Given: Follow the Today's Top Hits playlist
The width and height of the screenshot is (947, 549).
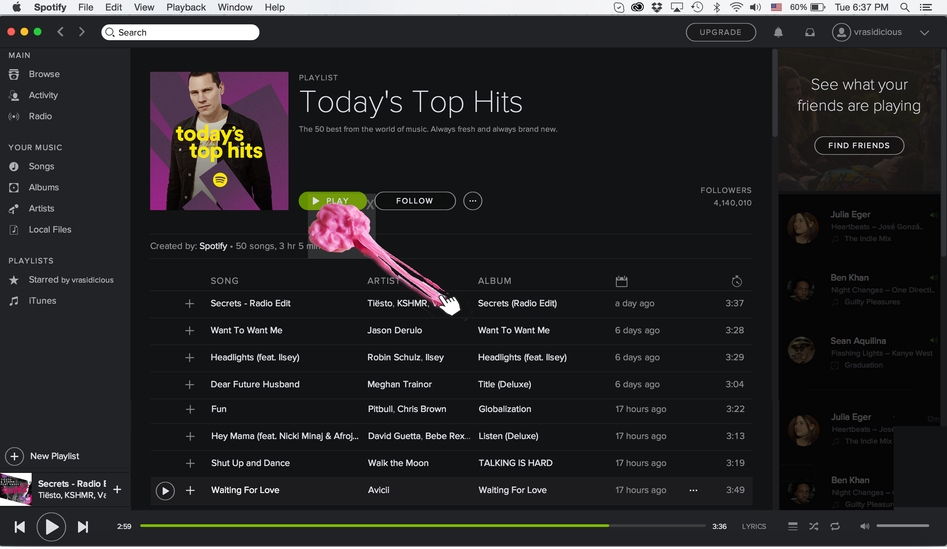Looking at the screenshot, I should [x=415, y=201].
